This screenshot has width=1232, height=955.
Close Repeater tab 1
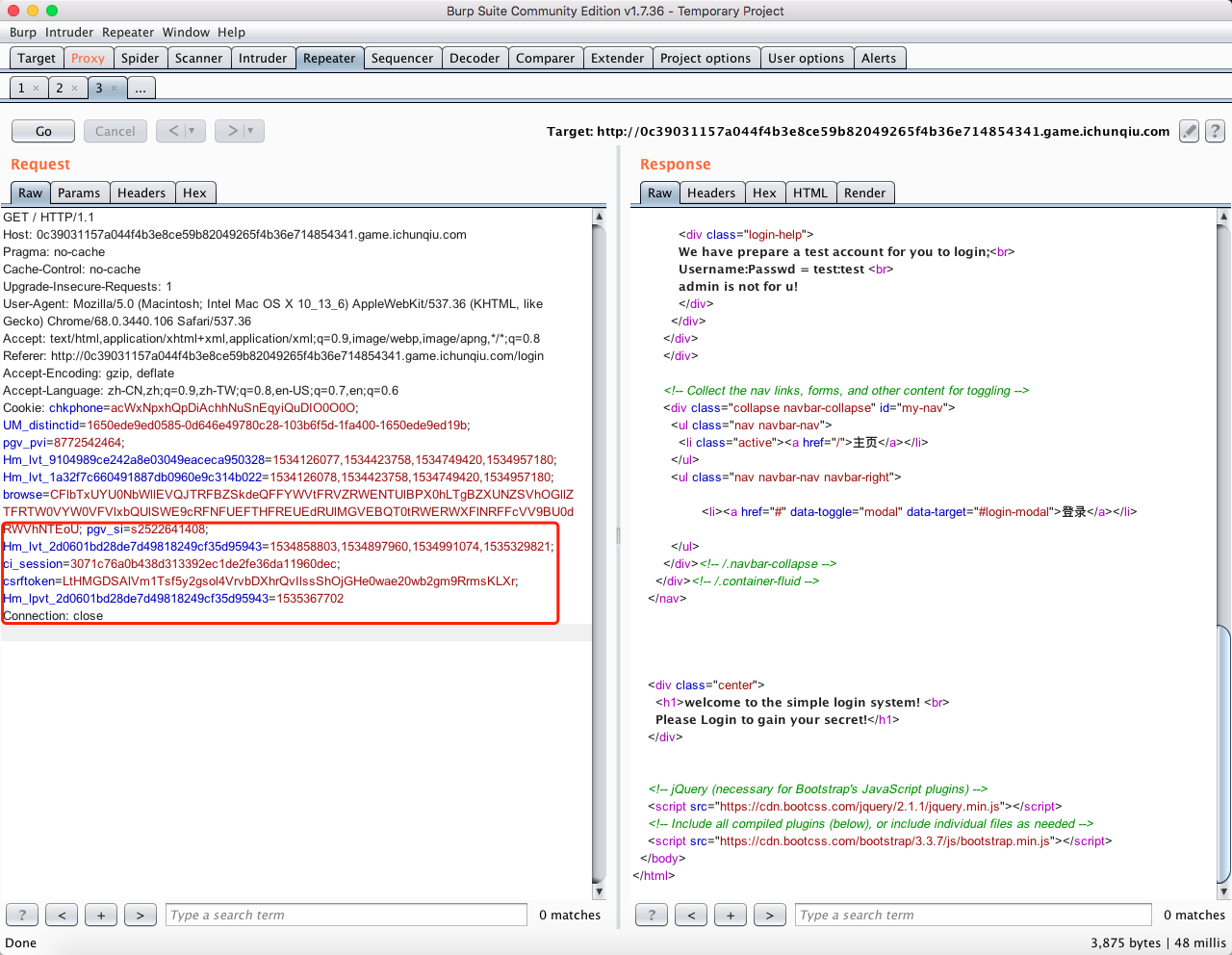point(37,88)
